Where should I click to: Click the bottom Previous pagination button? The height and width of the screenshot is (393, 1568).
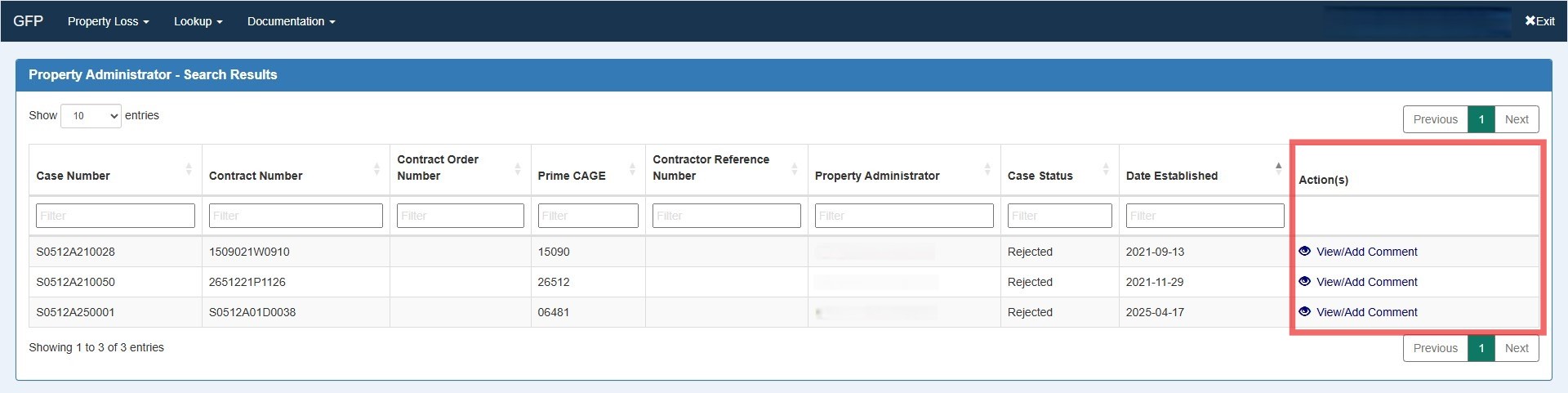[1435, 348]
